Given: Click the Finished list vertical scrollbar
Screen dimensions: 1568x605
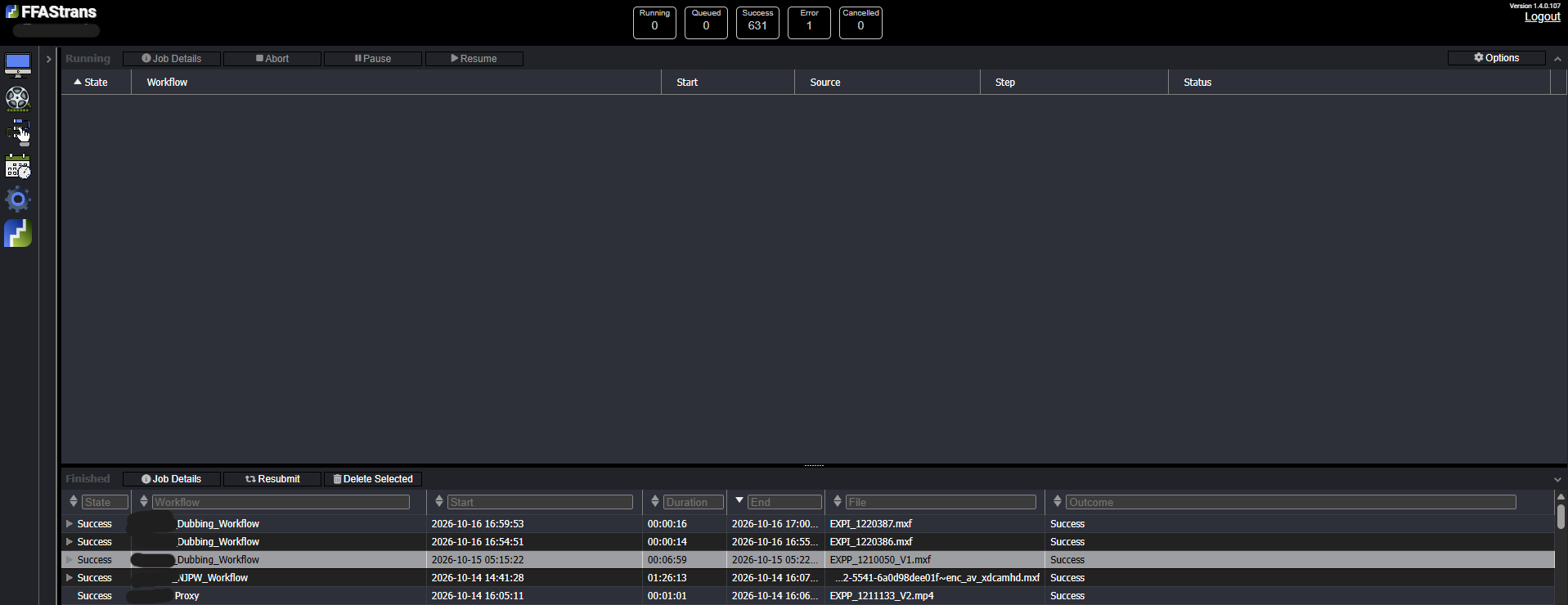Looking at the screenshot, I should click(1561, 517).
